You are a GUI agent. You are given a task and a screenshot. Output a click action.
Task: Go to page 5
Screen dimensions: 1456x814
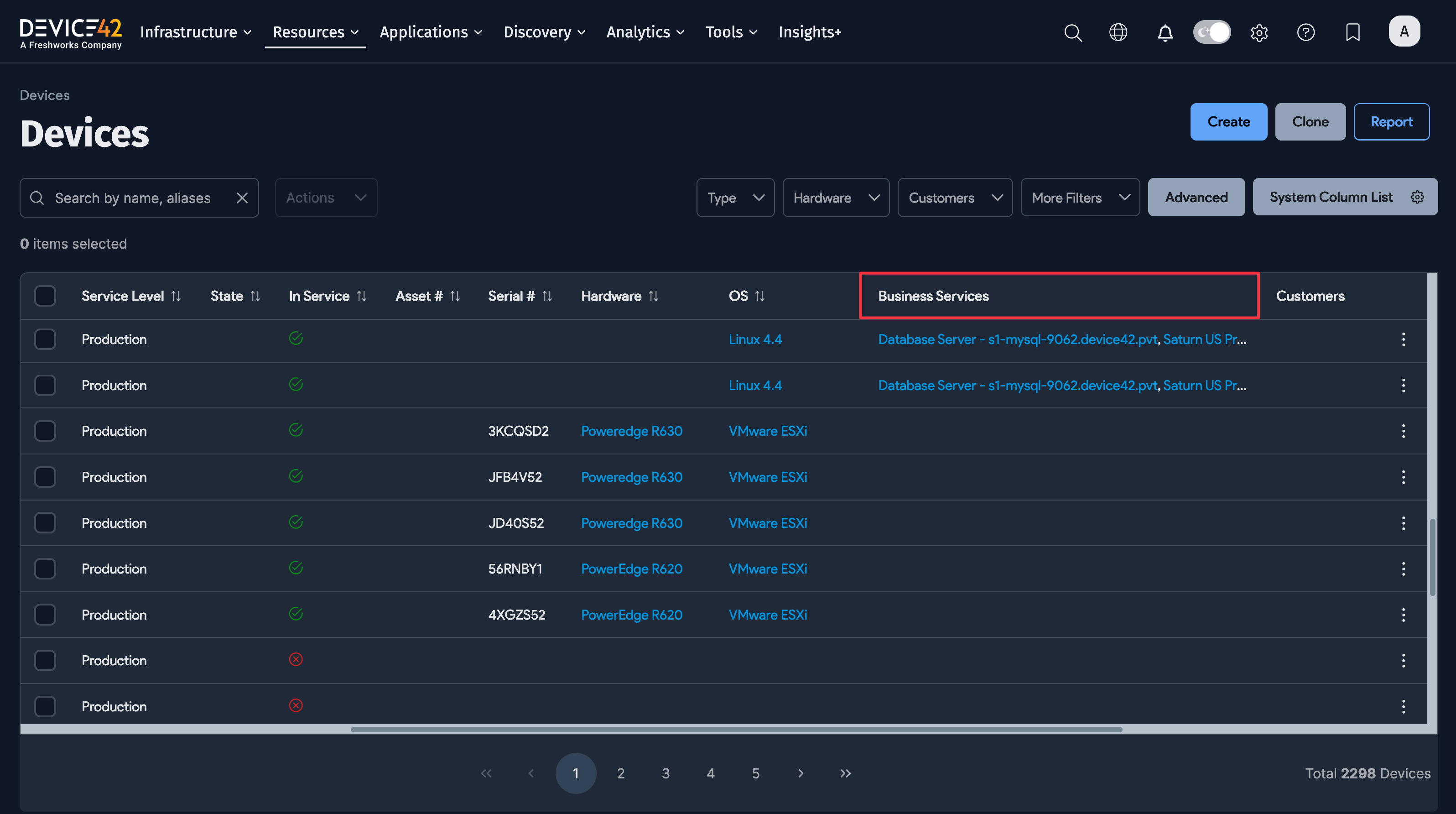point(755,773)
